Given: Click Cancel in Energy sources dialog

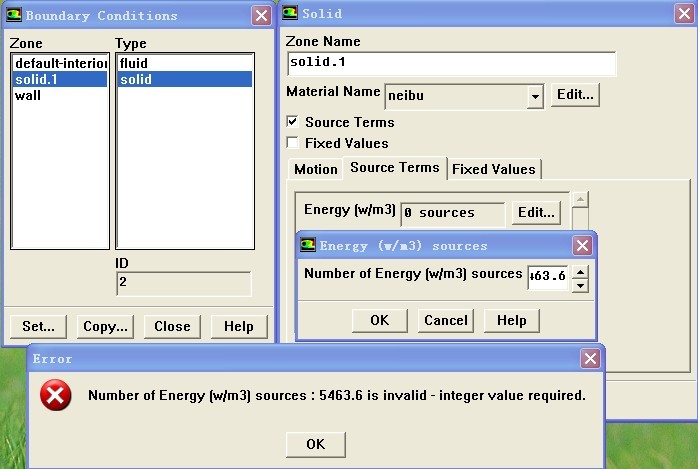Looking at the screenshot, I should point(446,320).
